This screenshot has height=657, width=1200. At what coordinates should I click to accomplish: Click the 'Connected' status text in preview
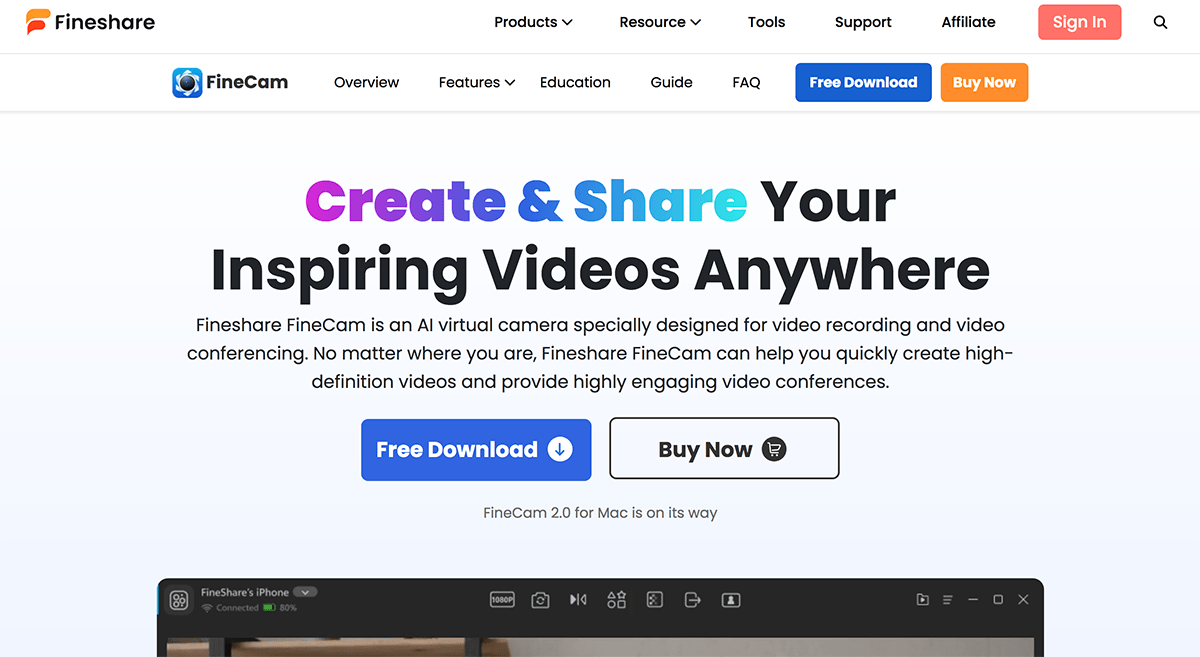(x=237, y=608)
